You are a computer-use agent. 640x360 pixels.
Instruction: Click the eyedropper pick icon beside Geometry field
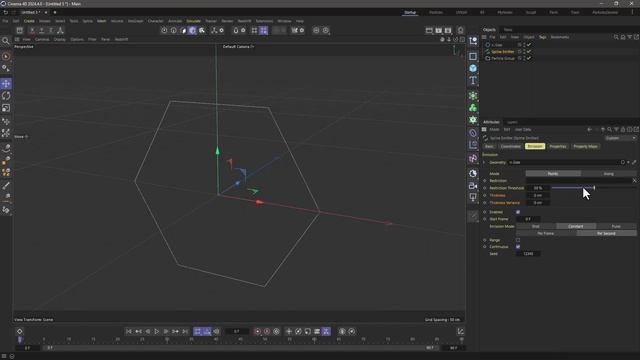click(x=634, y=162)
